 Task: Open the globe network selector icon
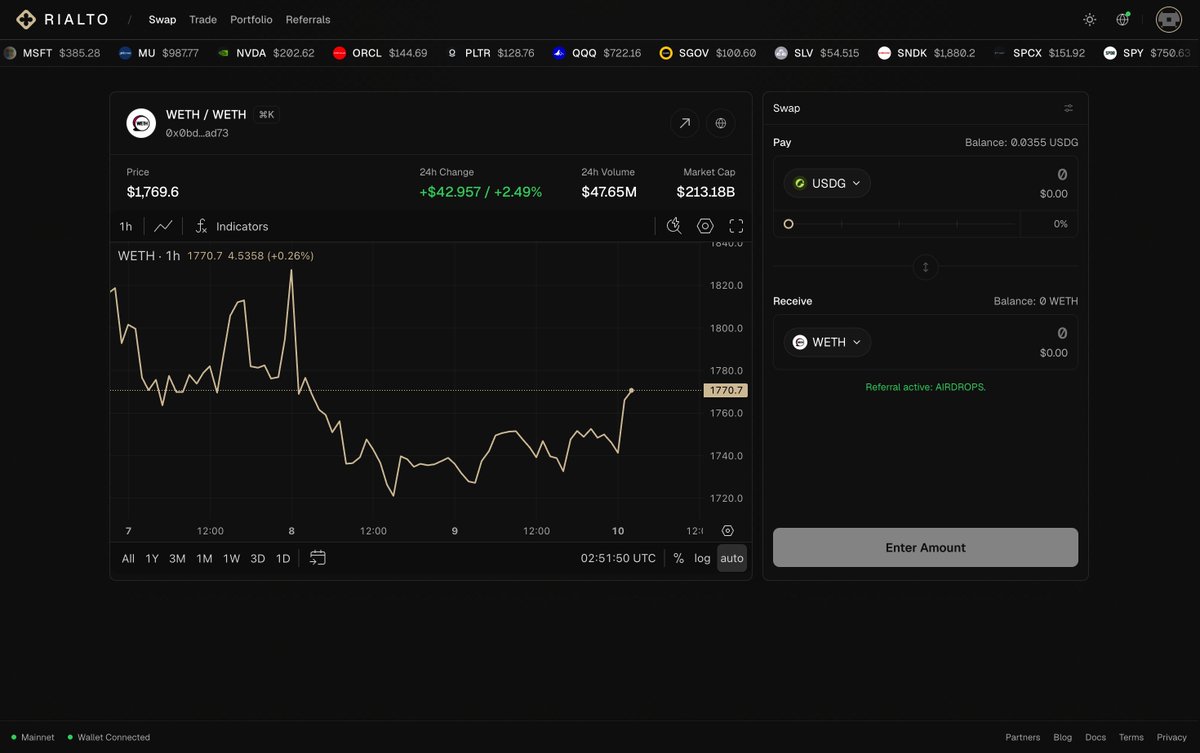pos(1123,19)
